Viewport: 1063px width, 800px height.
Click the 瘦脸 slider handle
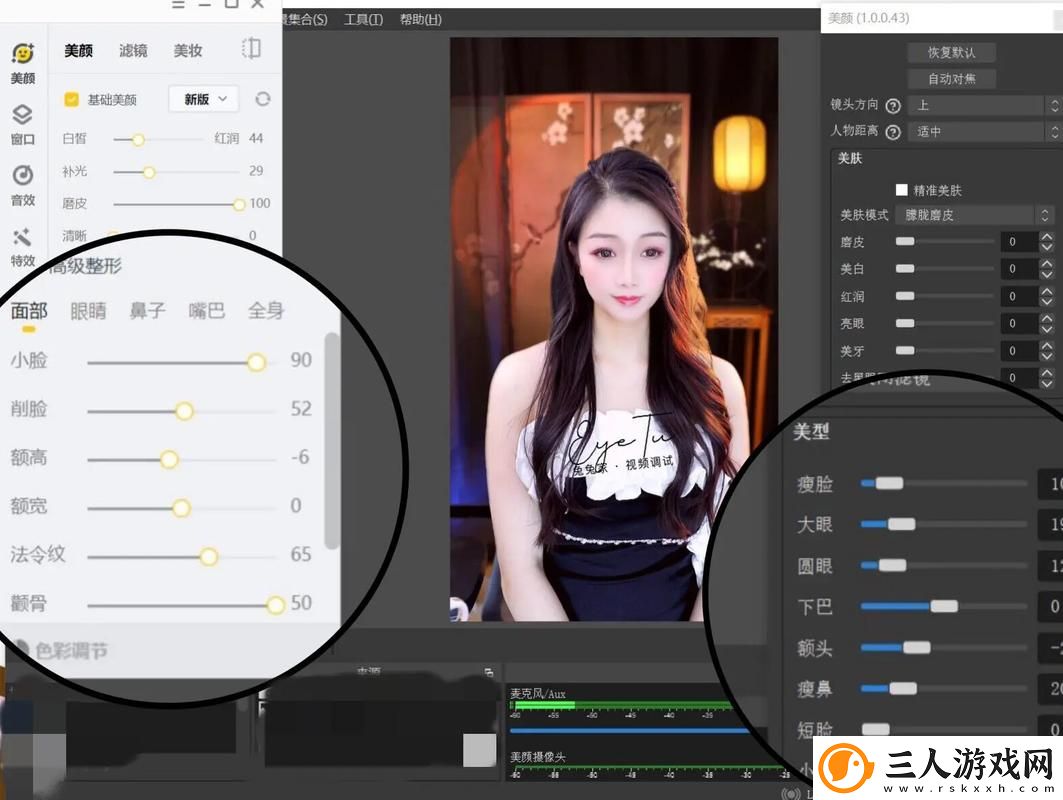(x=889, y=483)
